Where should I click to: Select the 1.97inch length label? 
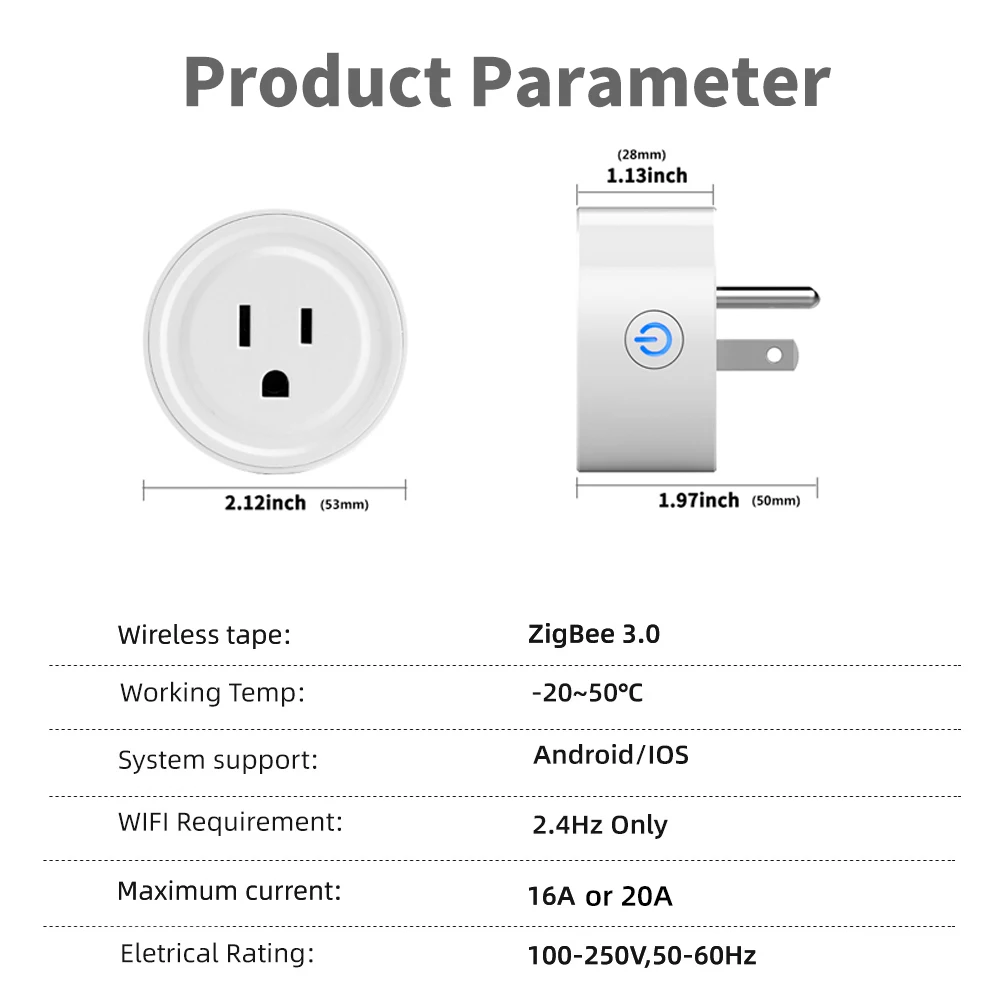coord(698,500)
